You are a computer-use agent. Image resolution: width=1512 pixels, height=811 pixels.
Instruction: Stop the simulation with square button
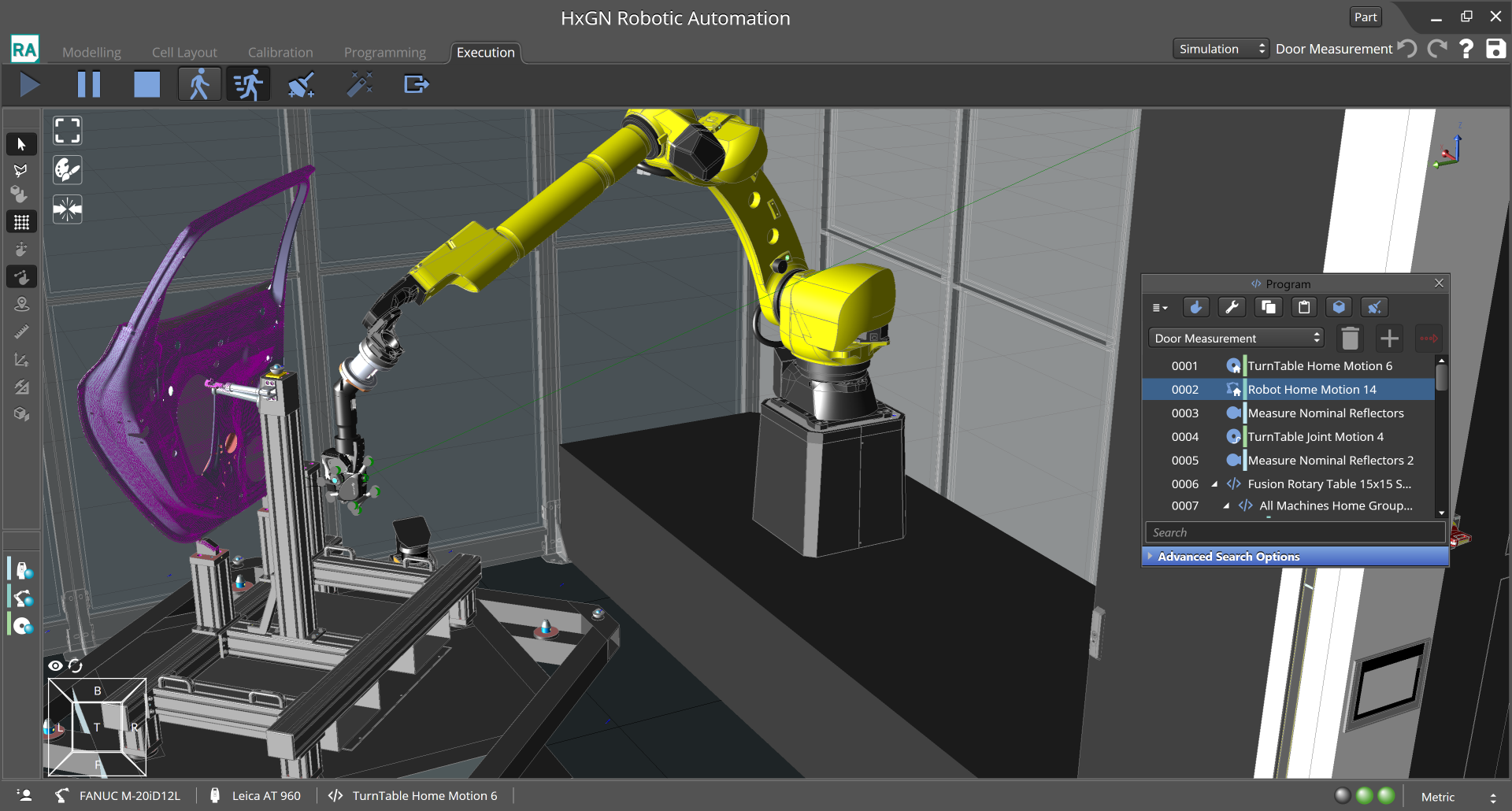(x=146, y=84)
